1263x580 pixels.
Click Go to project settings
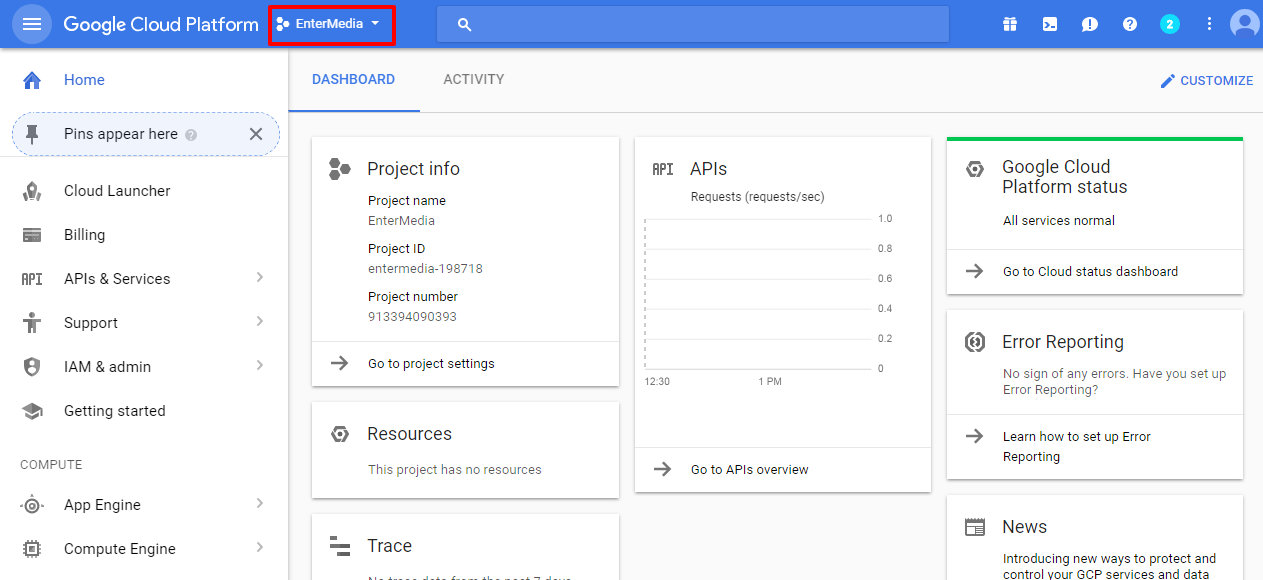pos(431,364)
